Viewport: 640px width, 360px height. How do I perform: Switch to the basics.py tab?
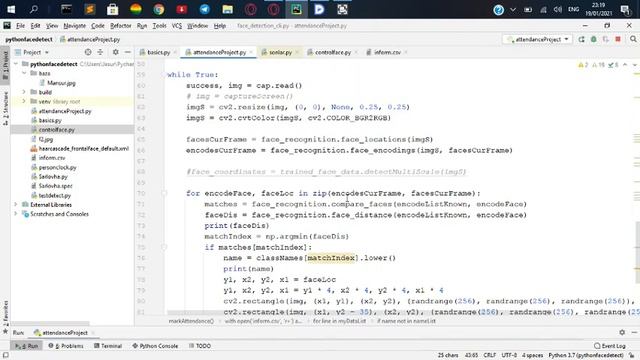pyautogui.click(x=158, y=52)
